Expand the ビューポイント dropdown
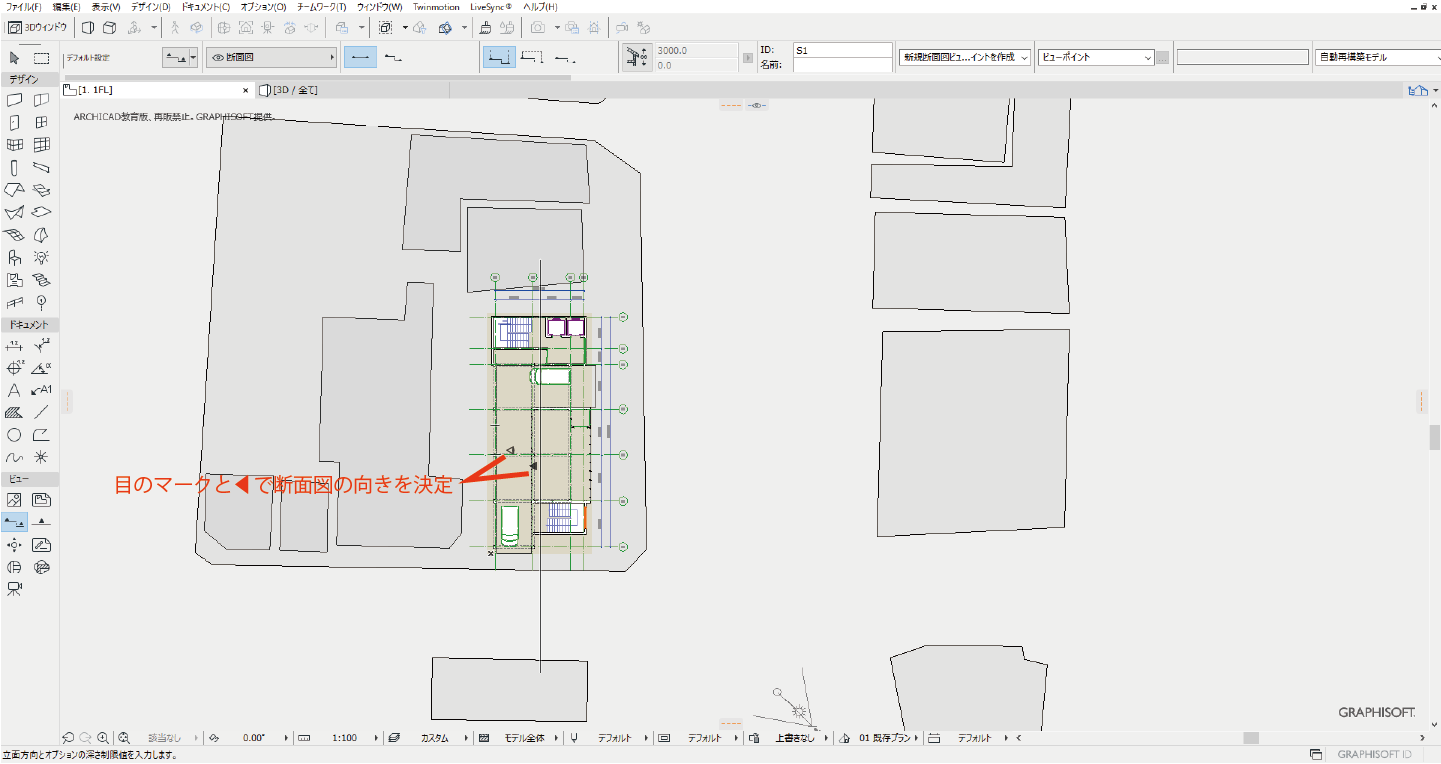Viewport: 1441px width, 764px height. pos(1095,58)
